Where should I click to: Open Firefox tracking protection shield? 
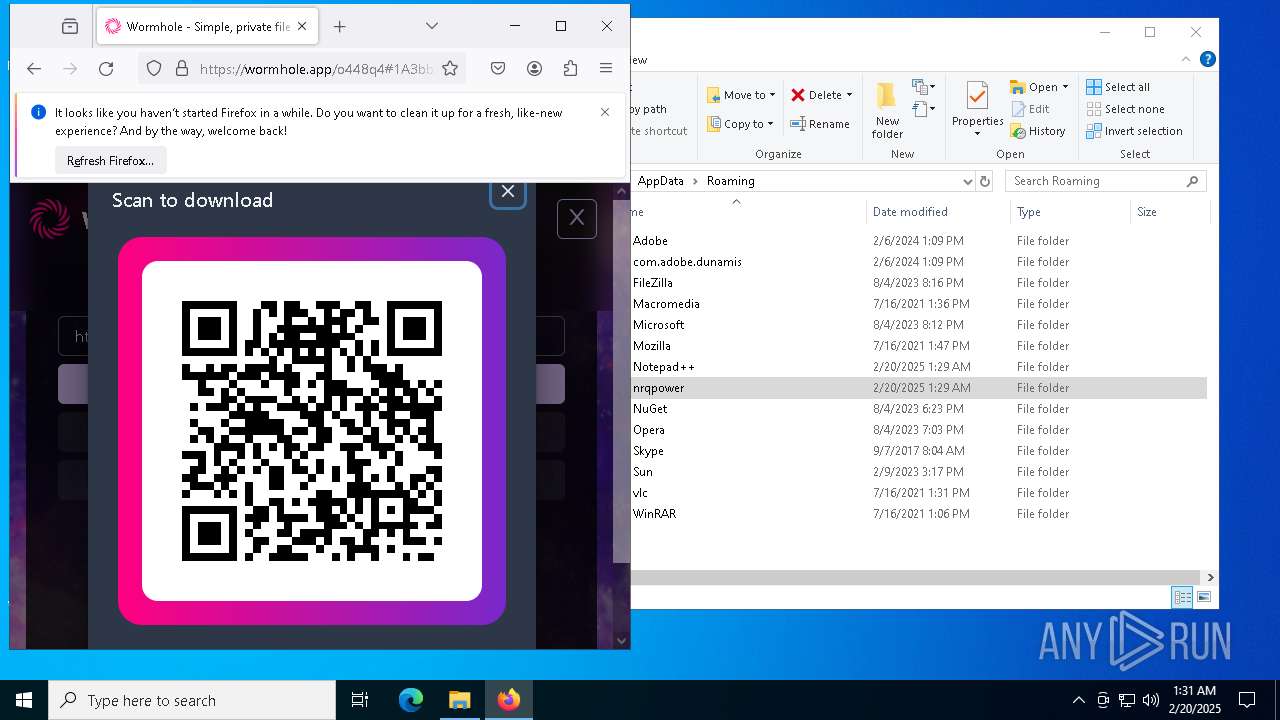pos(154,68)
